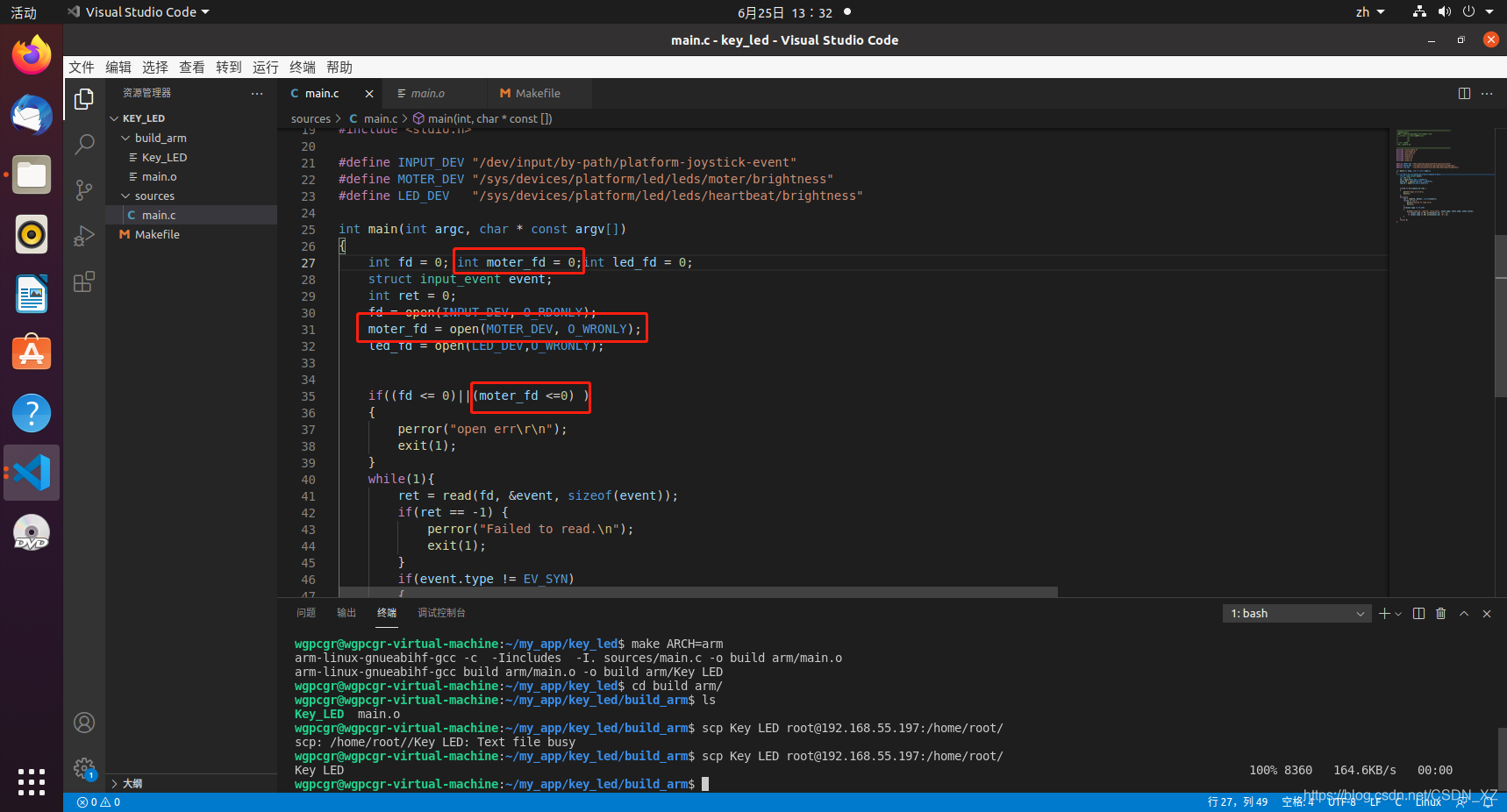Open the Visual Studio Code app menu
The image size is (1507, 812).
(x=139, y=12)
